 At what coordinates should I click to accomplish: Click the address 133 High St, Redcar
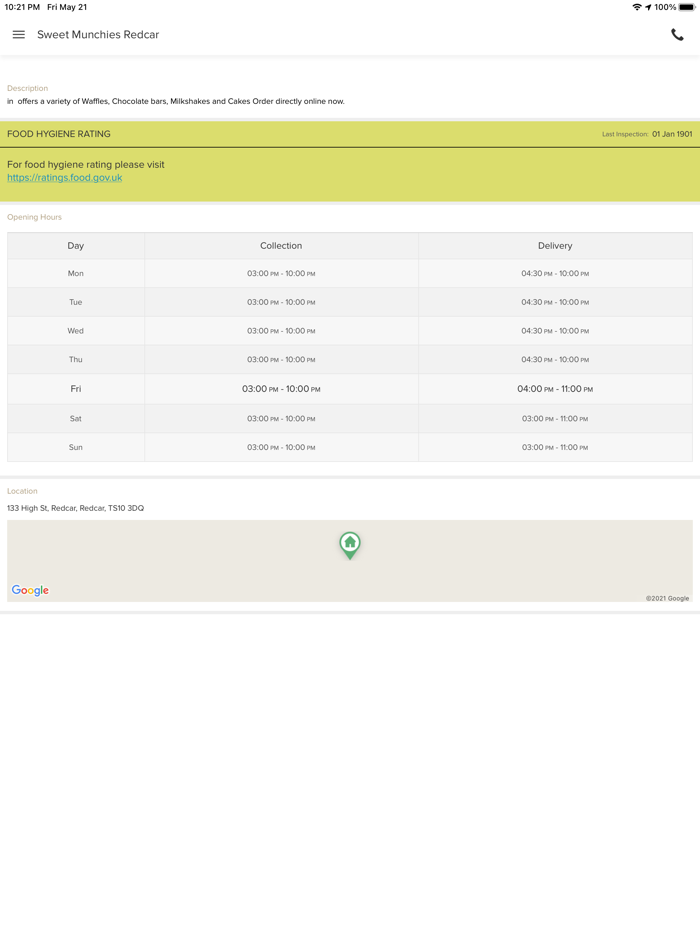click(75, 508)
